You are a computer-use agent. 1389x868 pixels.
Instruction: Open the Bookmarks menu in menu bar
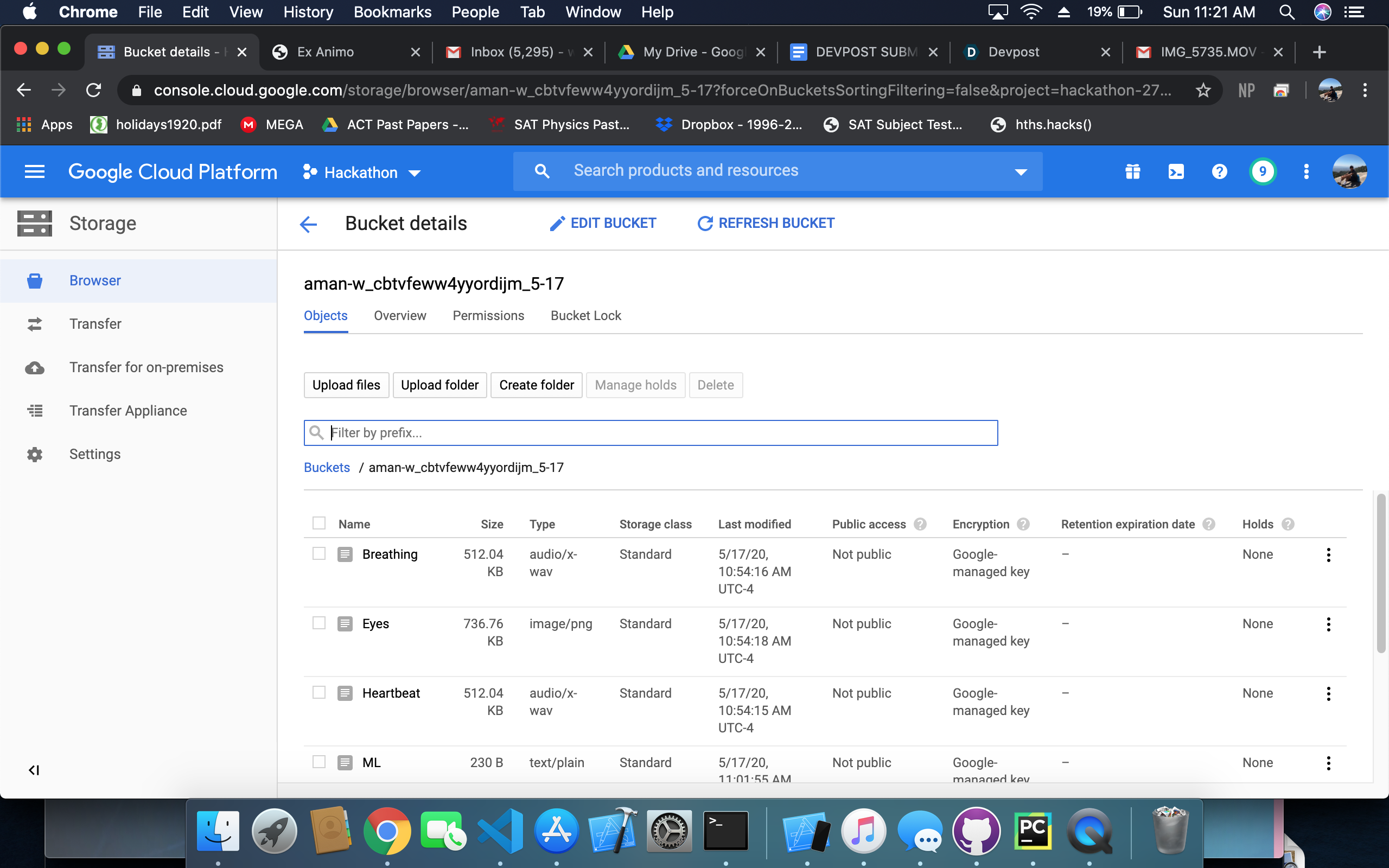click(x=392, y=12)
